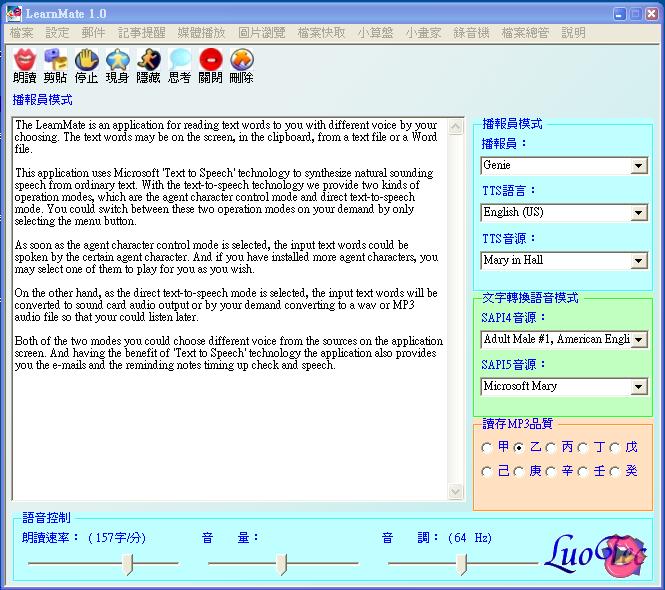Click the 現身 show agent icon

click(x=117, y=59)
